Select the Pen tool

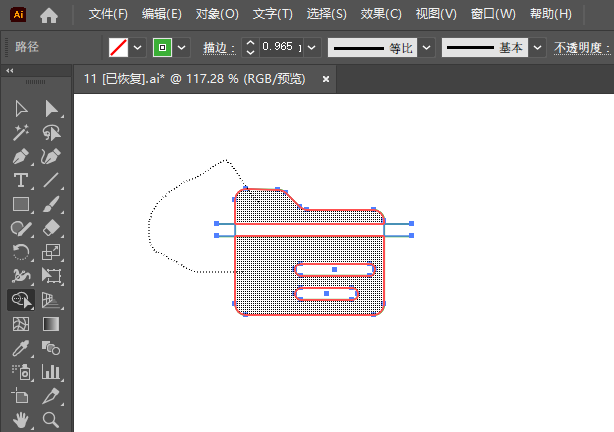click(x=21, y=157)
